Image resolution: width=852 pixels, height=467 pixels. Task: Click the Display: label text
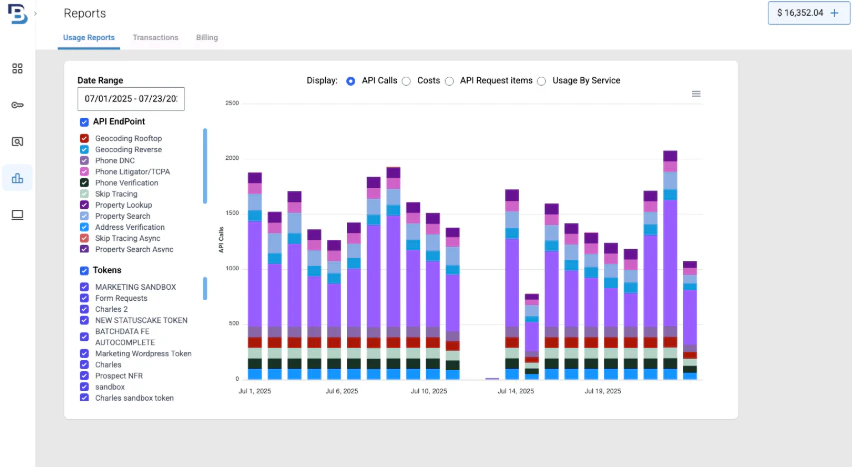pos(322,80)
